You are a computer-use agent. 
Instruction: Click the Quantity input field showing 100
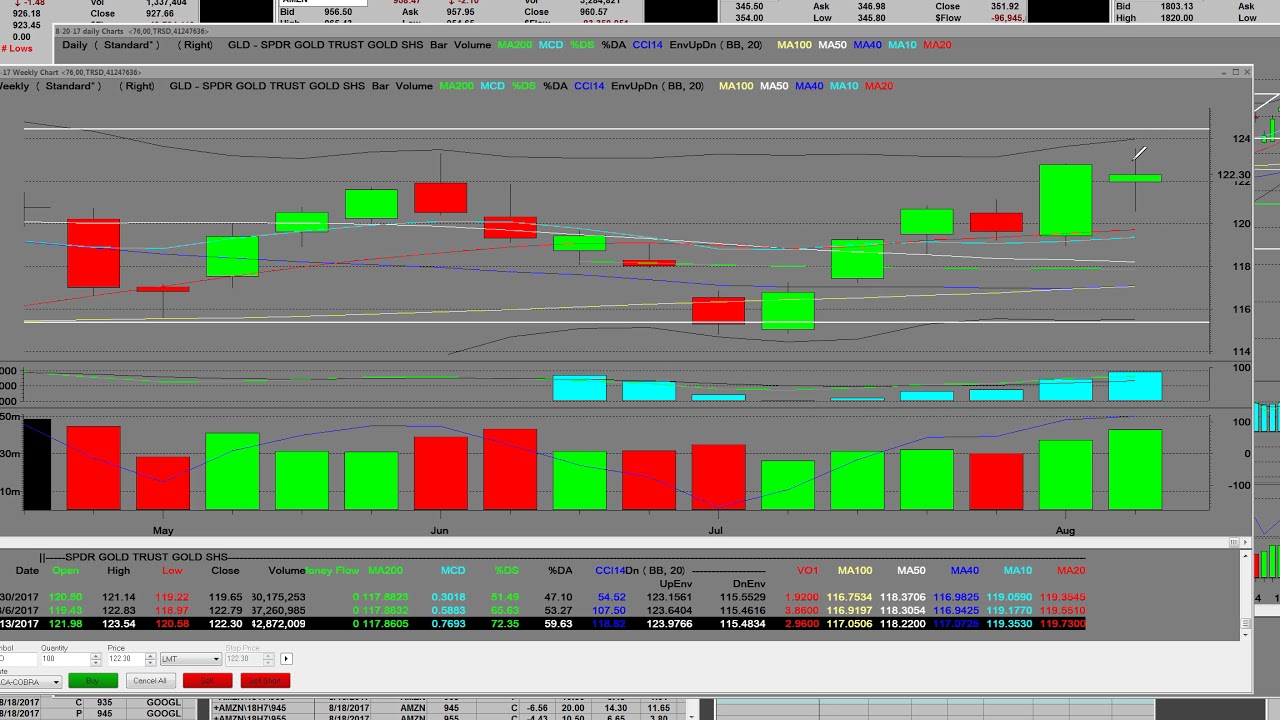pos(66,659)
